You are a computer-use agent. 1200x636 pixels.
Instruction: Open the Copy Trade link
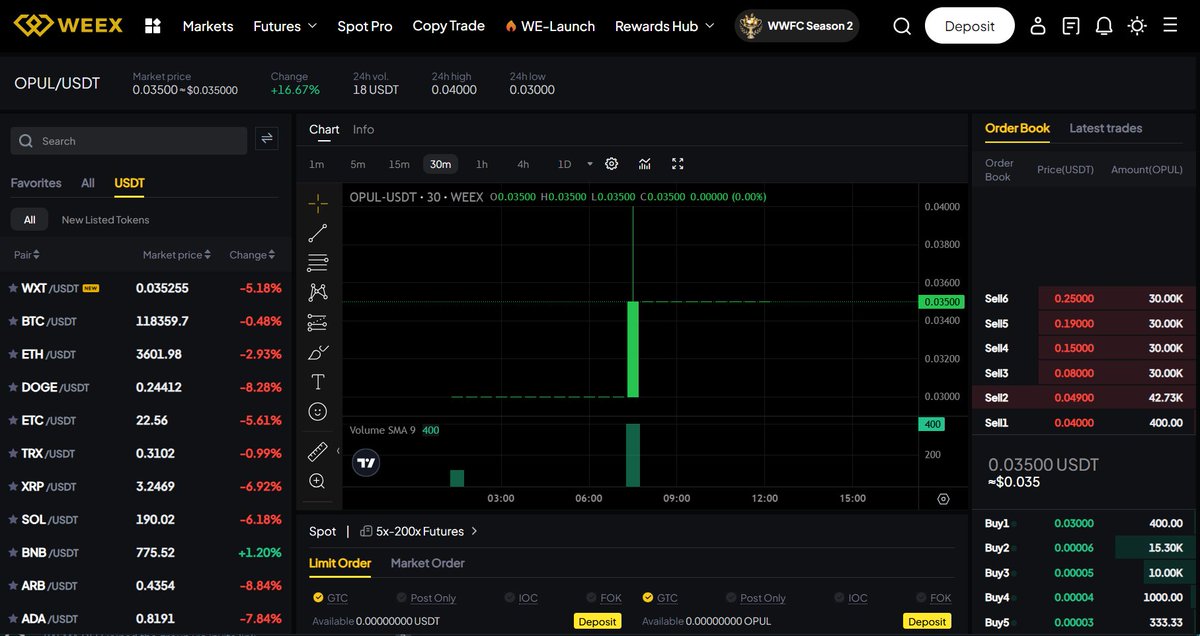(x=449, y=26)
